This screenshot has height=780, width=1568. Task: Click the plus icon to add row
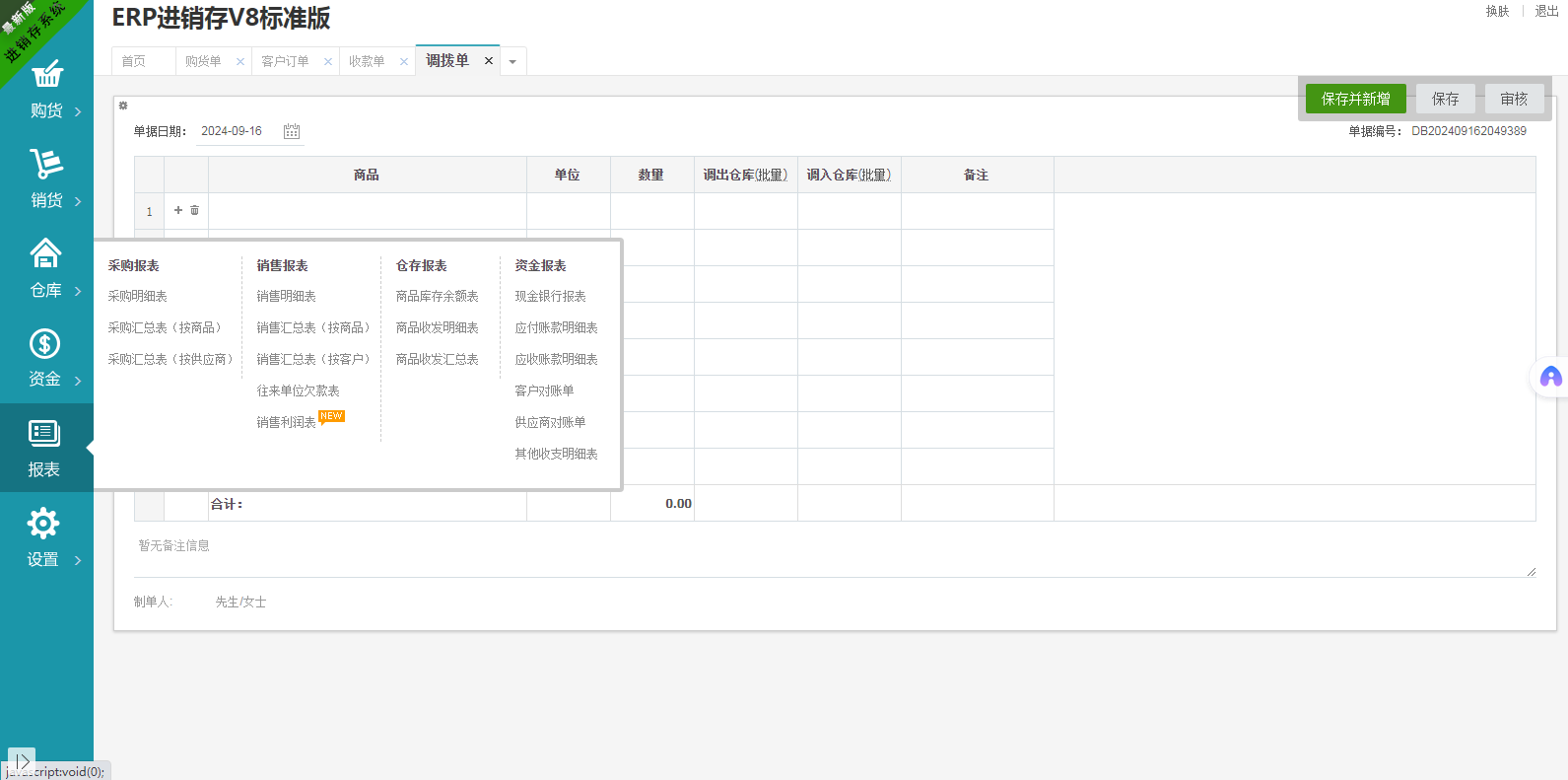coord(178,210)
